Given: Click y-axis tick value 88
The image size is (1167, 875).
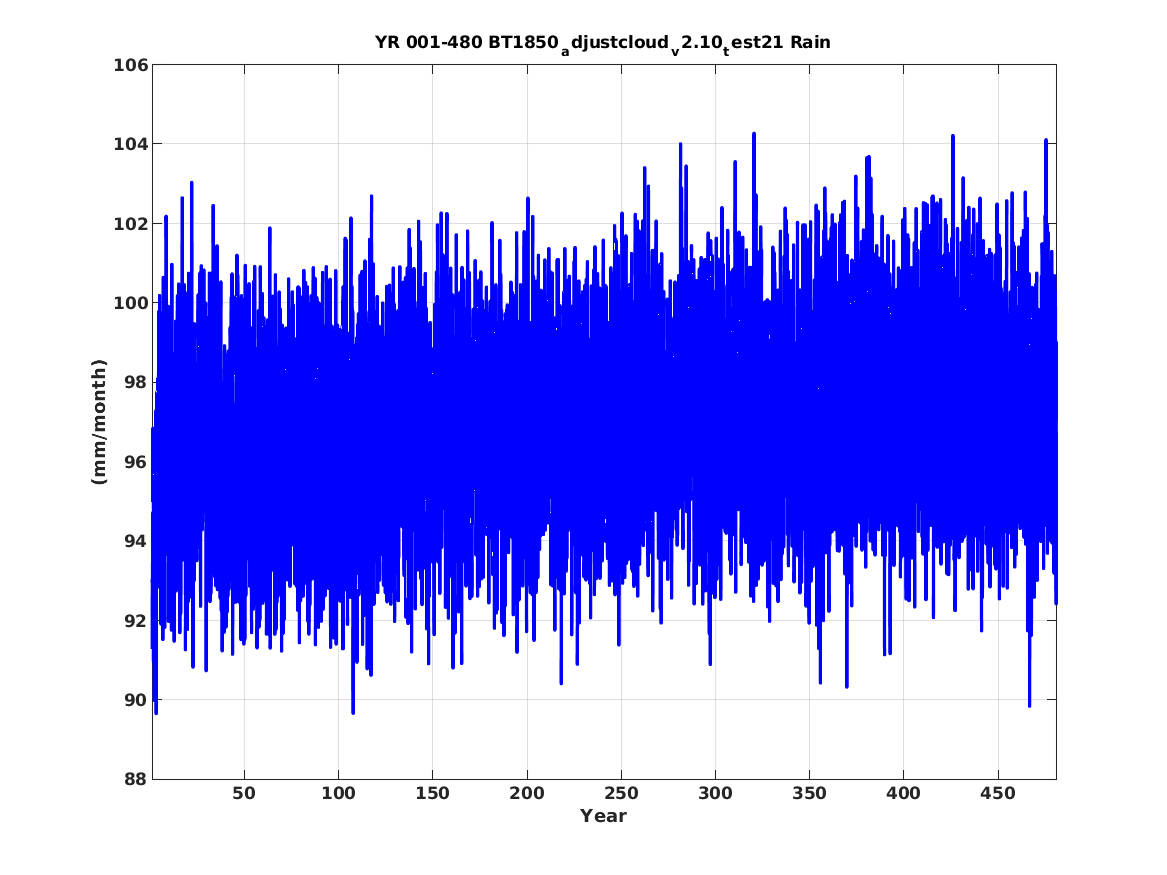Looking at the screenshot, I should (136, 779).
